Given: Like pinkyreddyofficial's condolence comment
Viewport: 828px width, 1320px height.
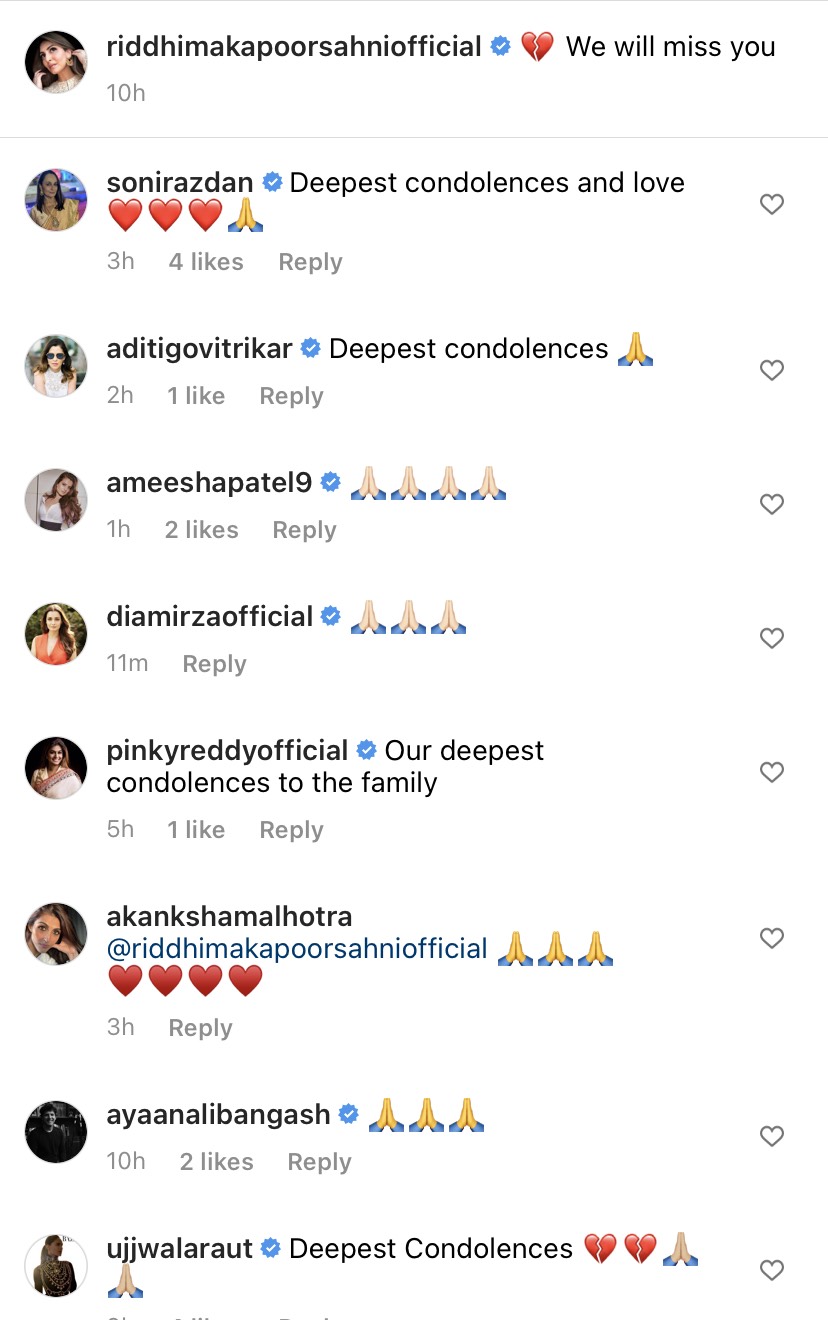Looking at the screenshot, I should pyautogui.click(x=771, y=773).
